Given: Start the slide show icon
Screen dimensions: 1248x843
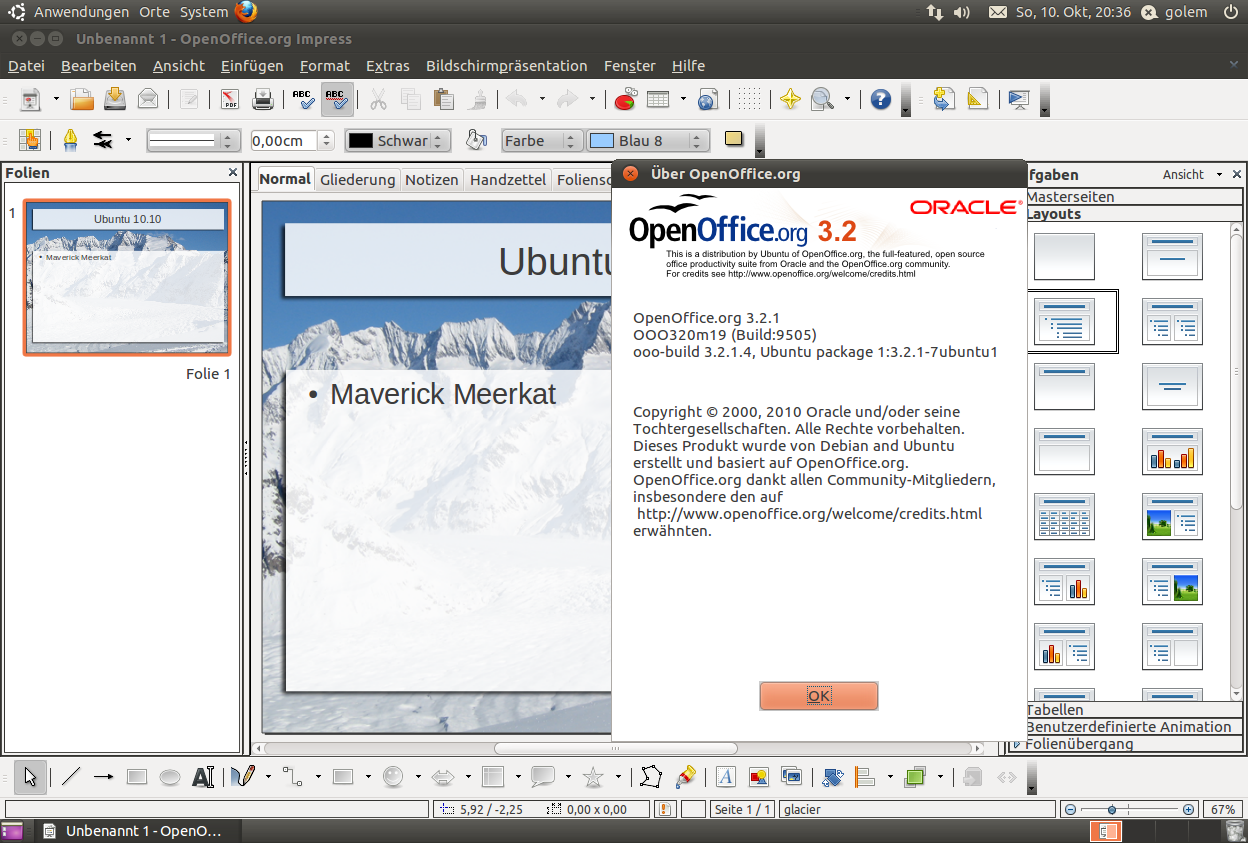Looking at the screenshot, I should pyautogui.click(x=1018, y=99).
